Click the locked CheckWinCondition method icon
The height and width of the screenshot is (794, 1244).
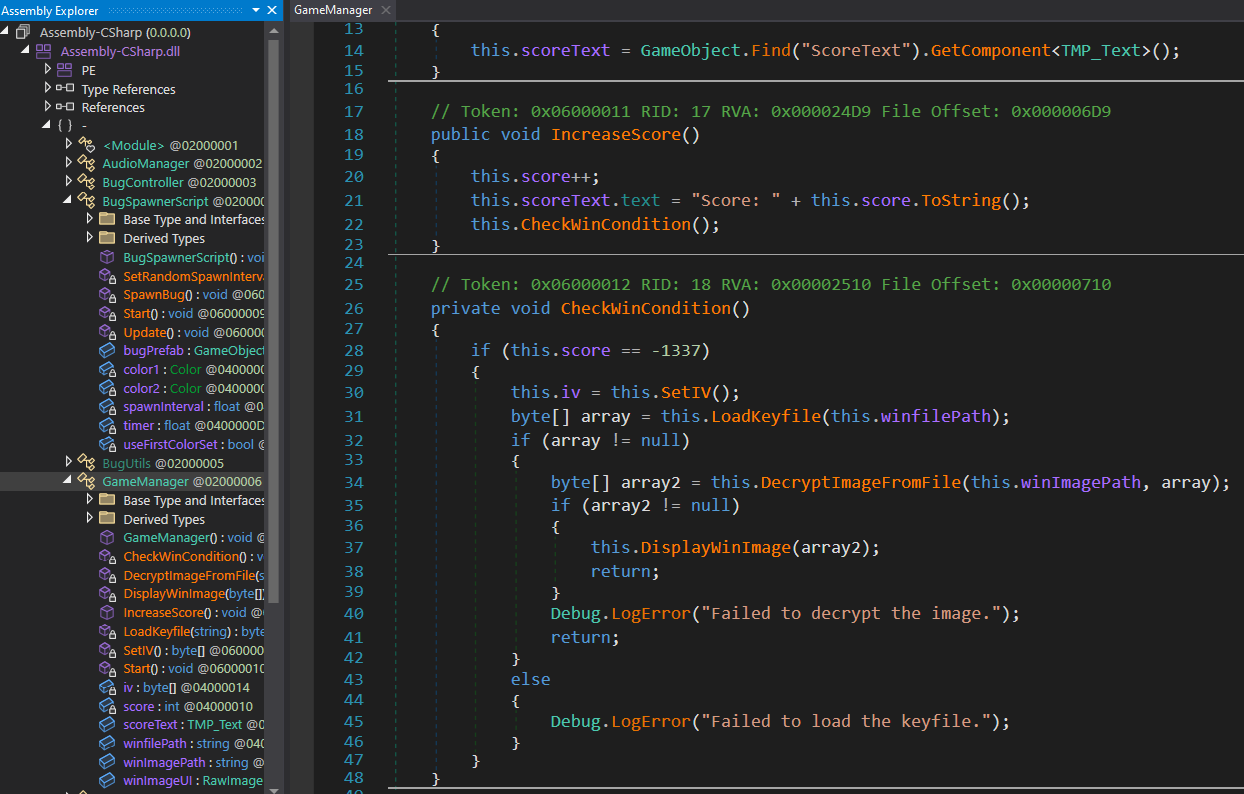[106, 556]
